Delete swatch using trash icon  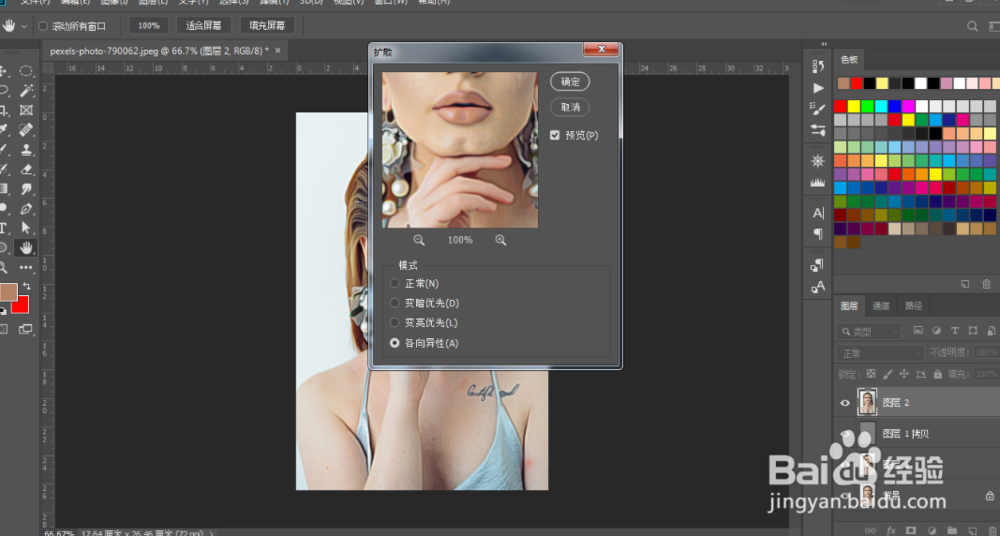click(x=987, y=284)
